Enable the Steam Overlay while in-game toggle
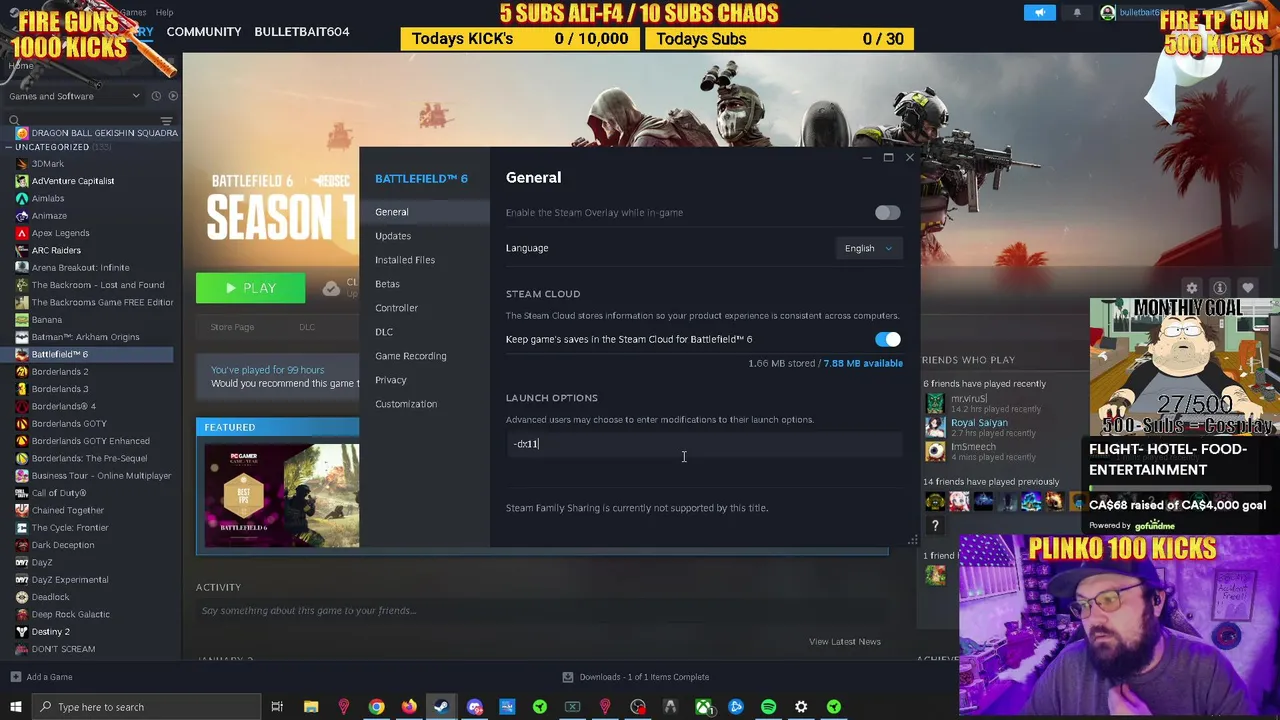The height and width of the screenshot is (720, 1280). click(887, 213)
